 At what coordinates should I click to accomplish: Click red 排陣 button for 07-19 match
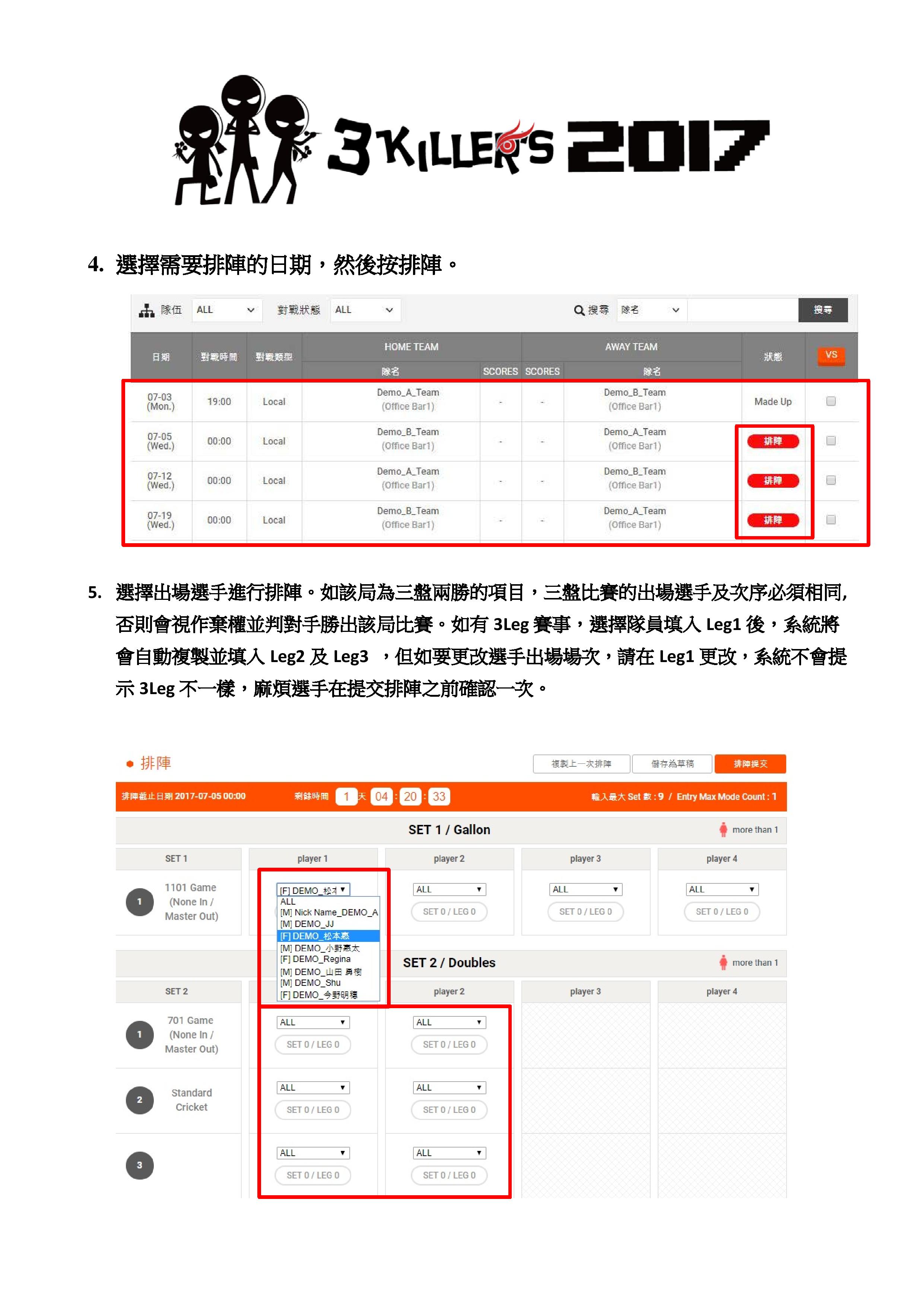[x=773, y=520]
